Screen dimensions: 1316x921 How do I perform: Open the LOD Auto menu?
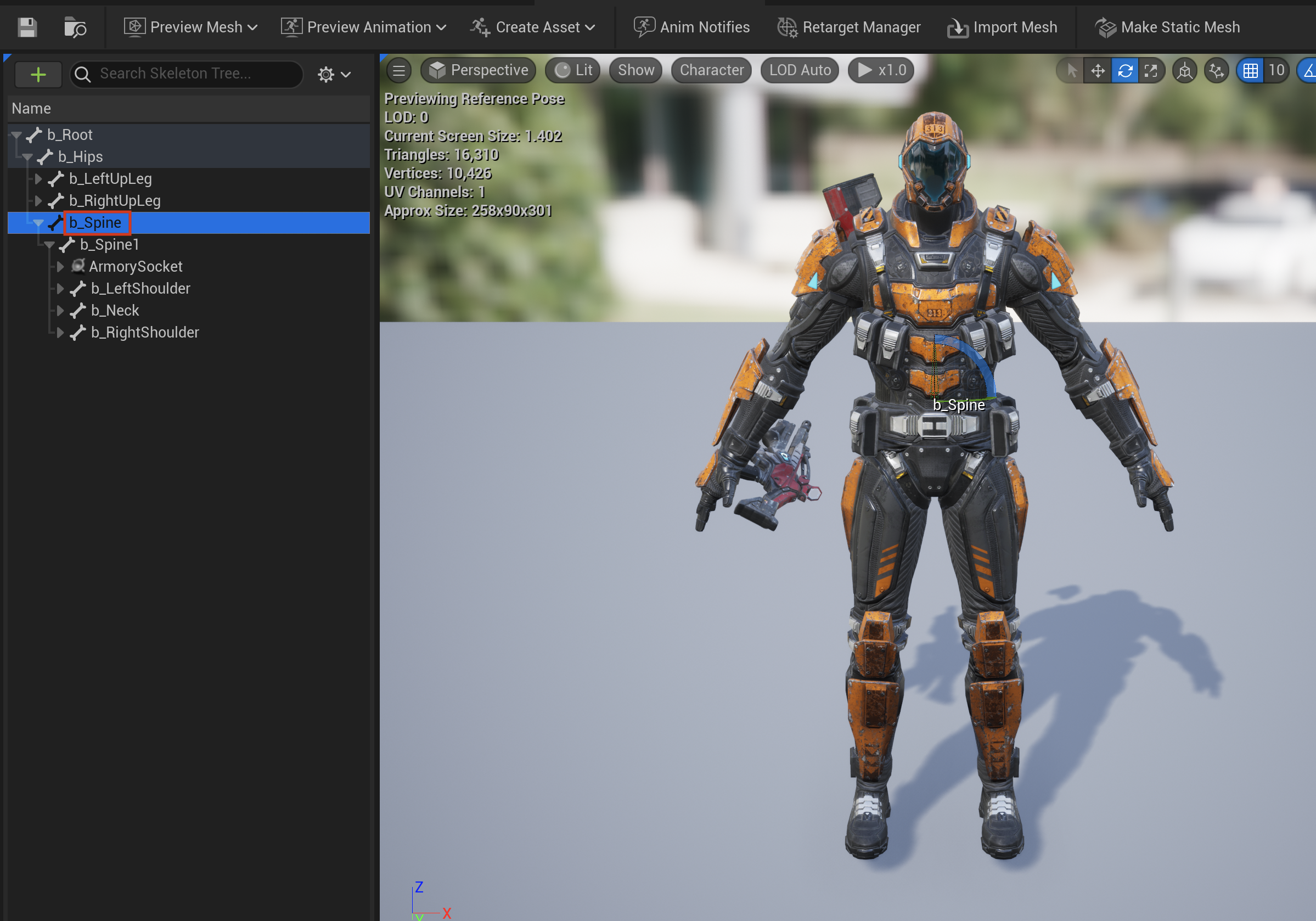click(800, 70)
